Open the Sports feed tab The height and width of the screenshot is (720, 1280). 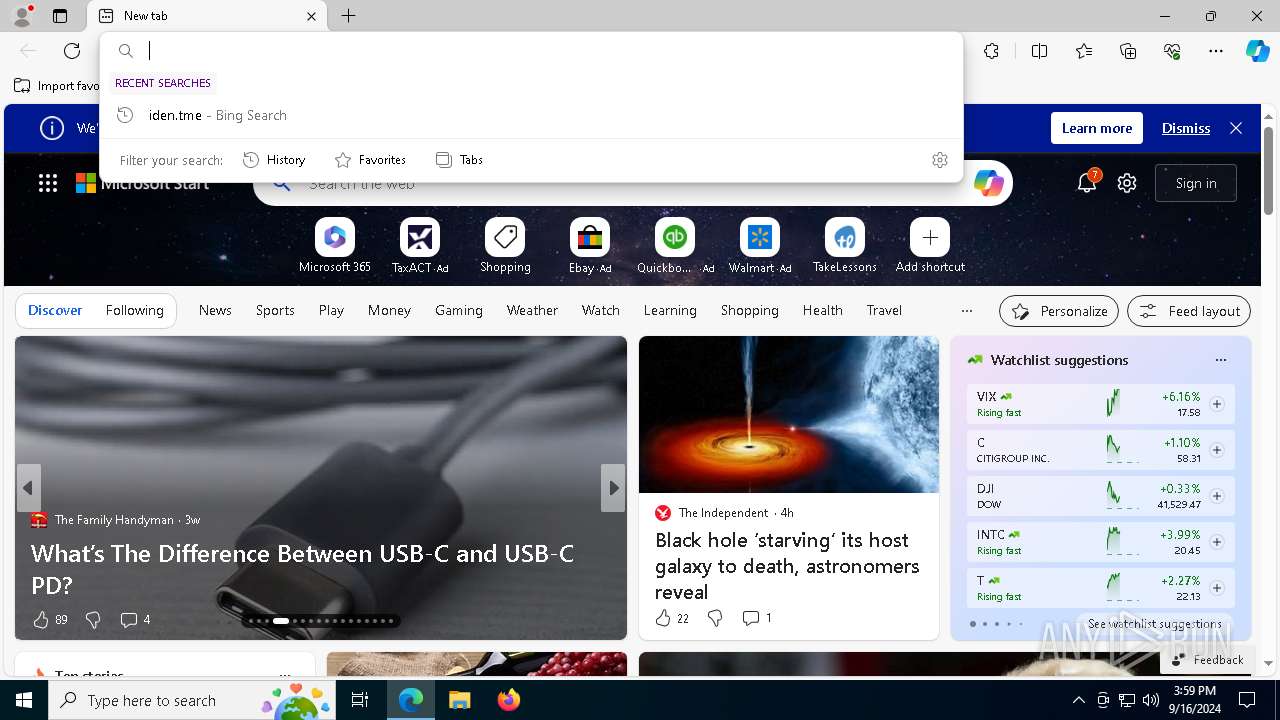[x=275, y=310]
